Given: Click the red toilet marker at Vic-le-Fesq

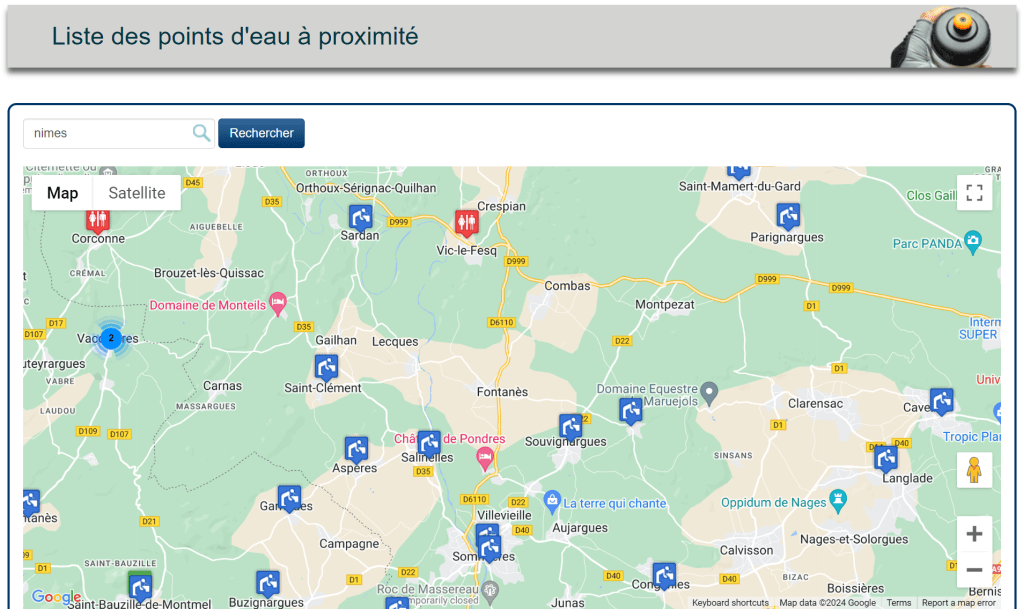Looking at the screenshot, I should [x=466, y=222].
